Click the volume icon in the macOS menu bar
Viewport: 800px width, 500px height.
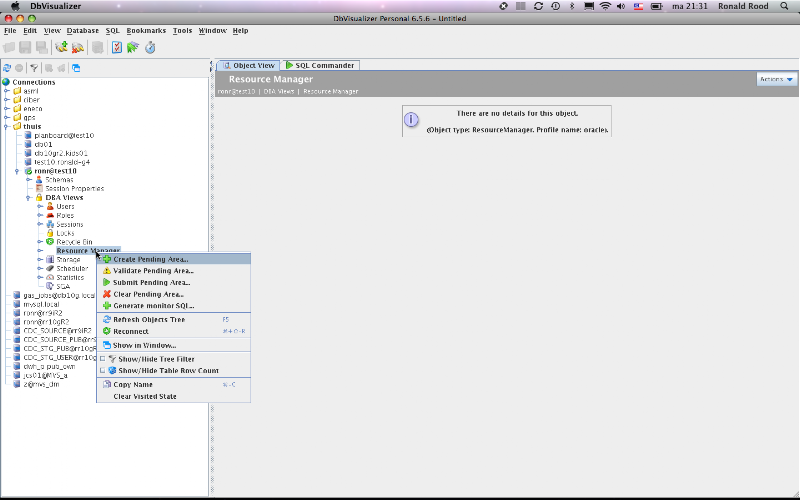[621, 6]
